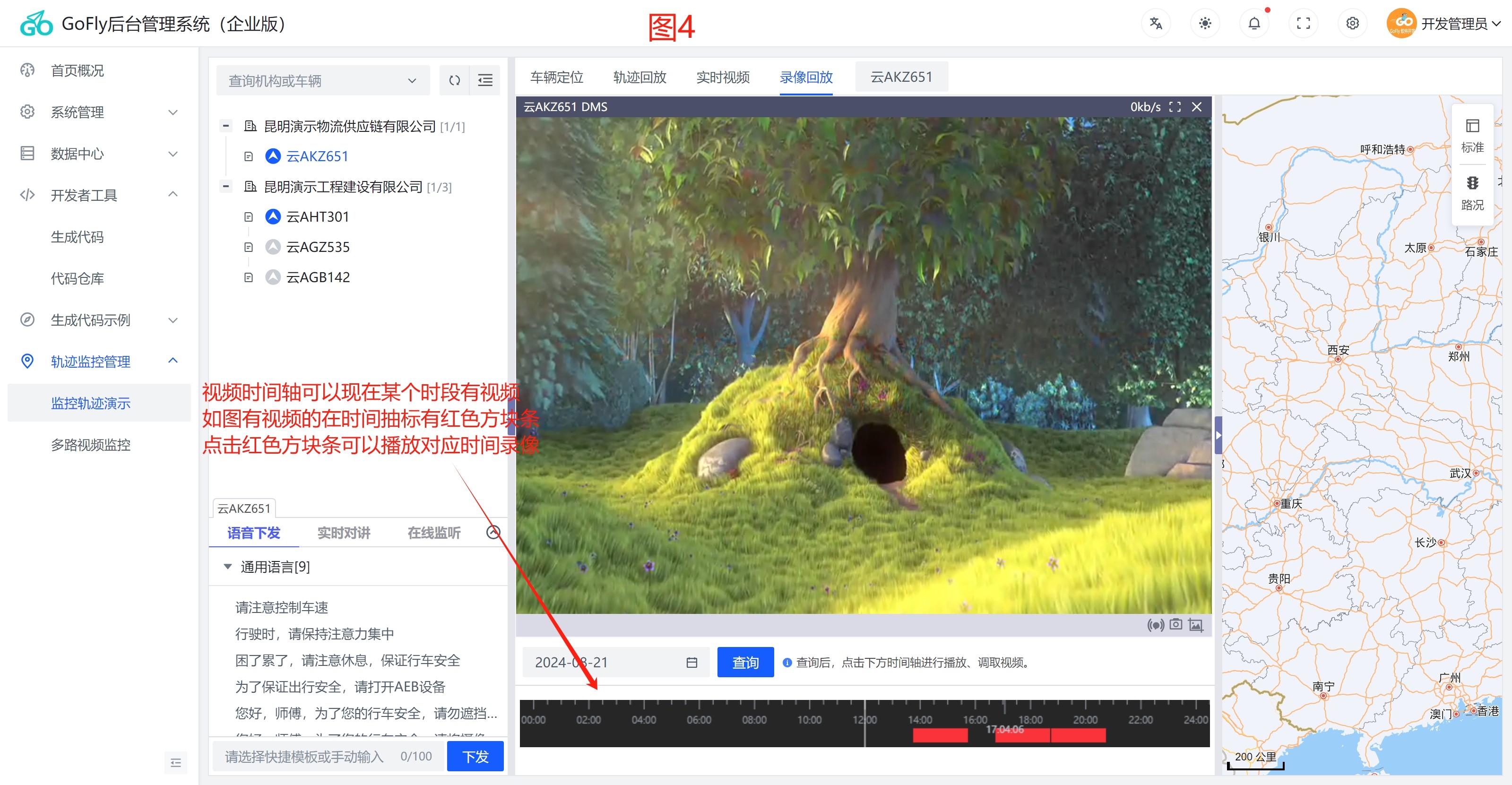
Task: Open the 2024-08-21 date picker
Action: [616, 663]
